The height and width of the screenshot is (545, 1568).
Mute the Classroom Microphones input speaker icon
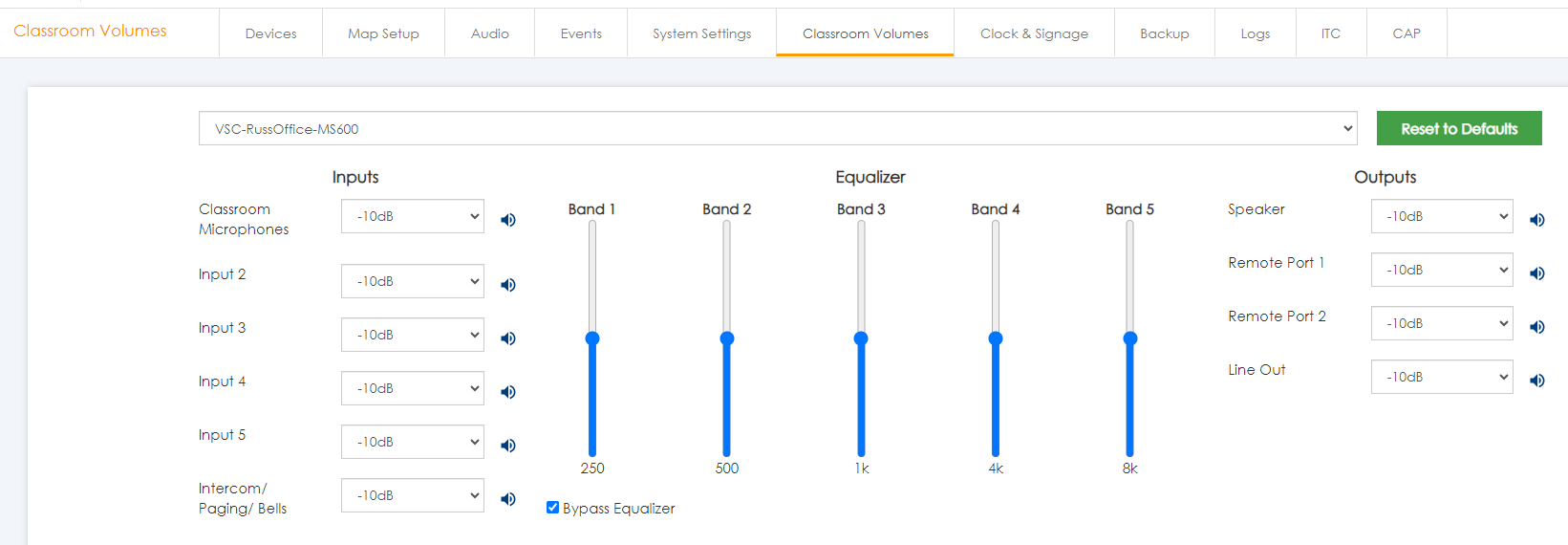click(508, 220)
